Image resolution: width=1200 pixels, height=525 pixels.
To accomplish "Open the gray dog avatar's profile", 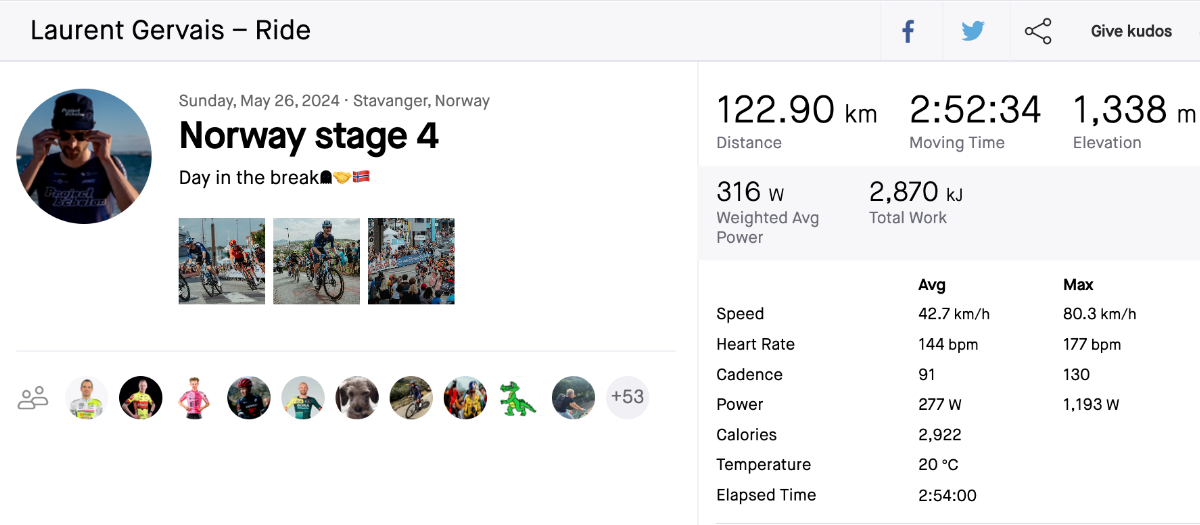I will (357, 398).
